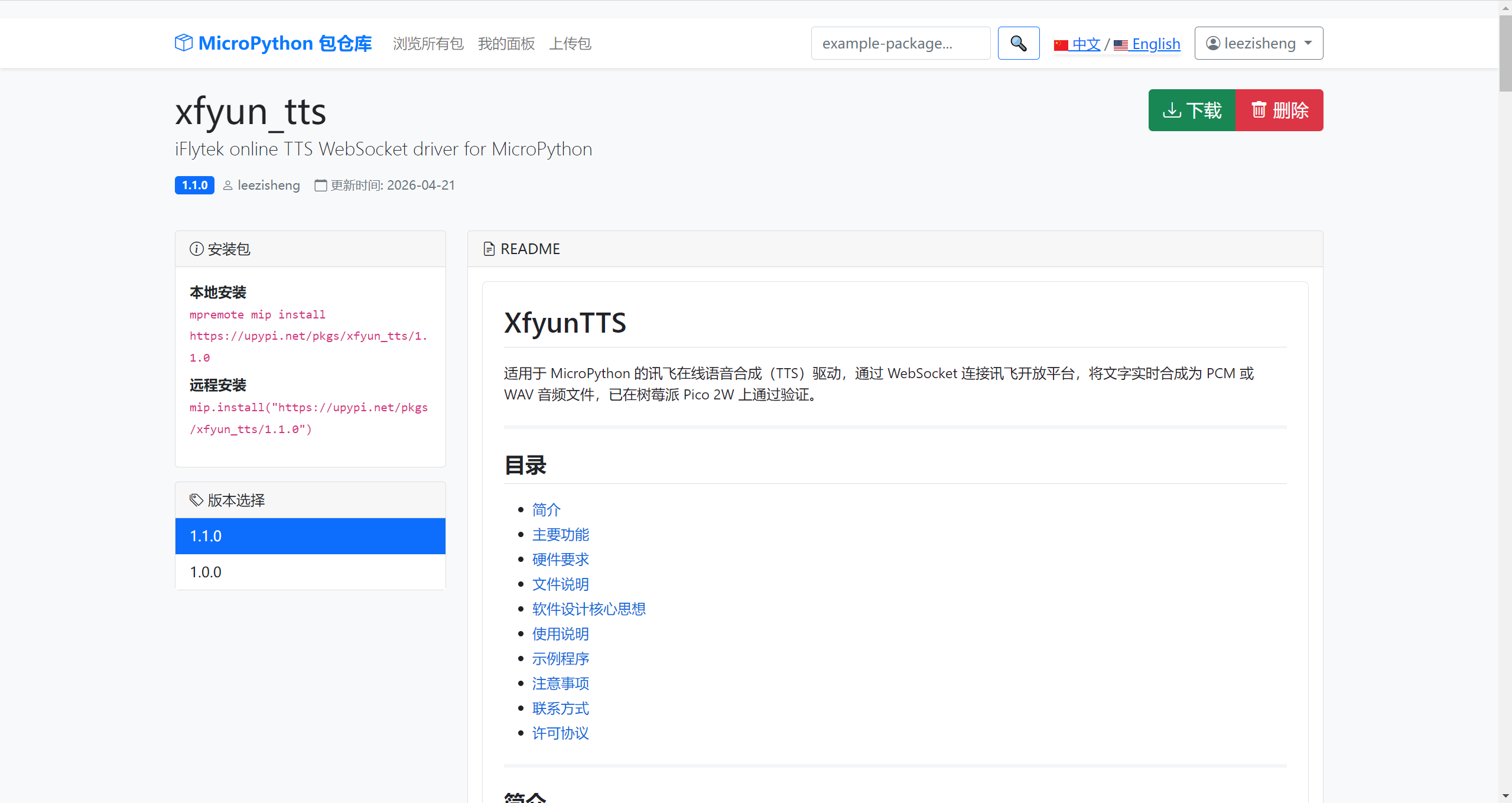The image size is (1512, 803).
Task: Click the magnifying glass search button
Action: pyautogui.click(x=1018, y=43)
